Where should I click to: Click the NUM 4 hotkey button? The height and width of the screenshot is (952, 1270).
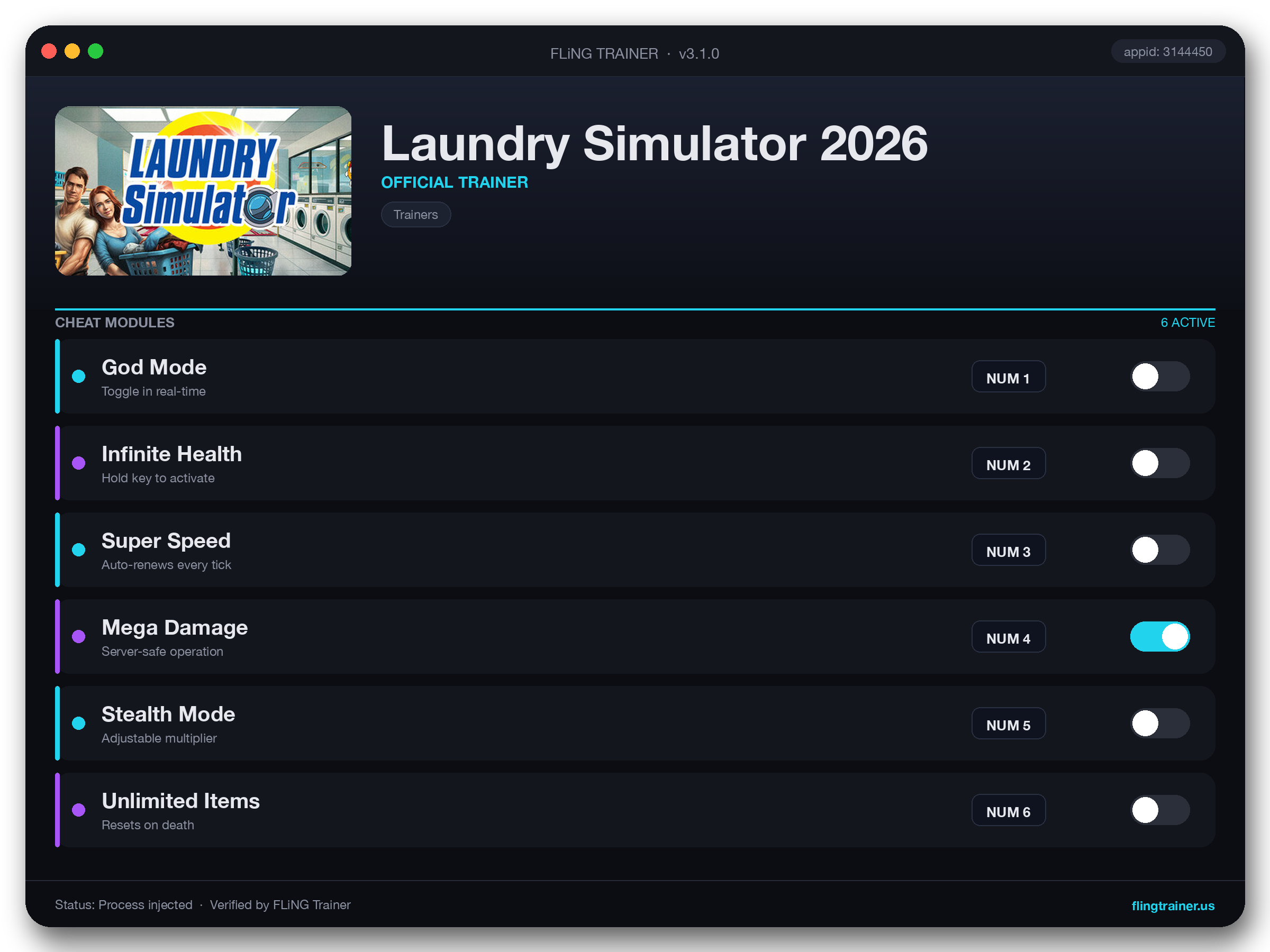point(1008,636)
